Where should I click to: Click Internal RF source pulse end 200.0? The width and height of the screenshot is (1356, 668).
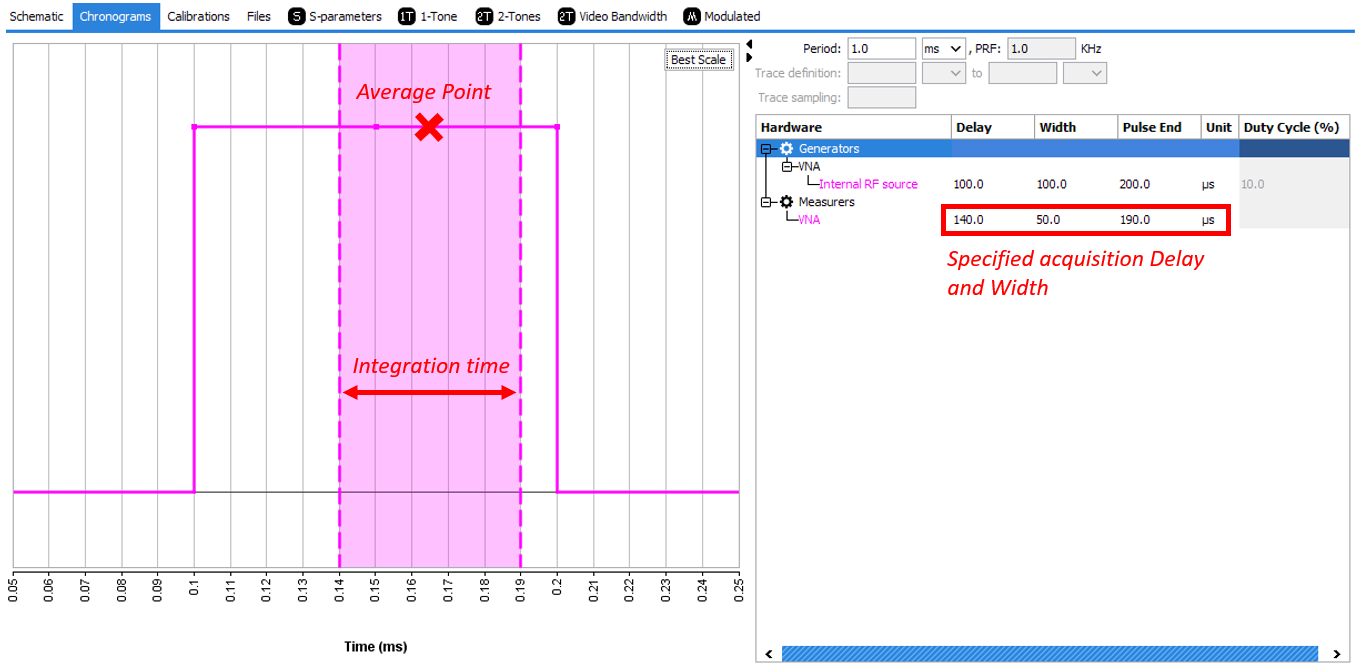pos(1134,184)
